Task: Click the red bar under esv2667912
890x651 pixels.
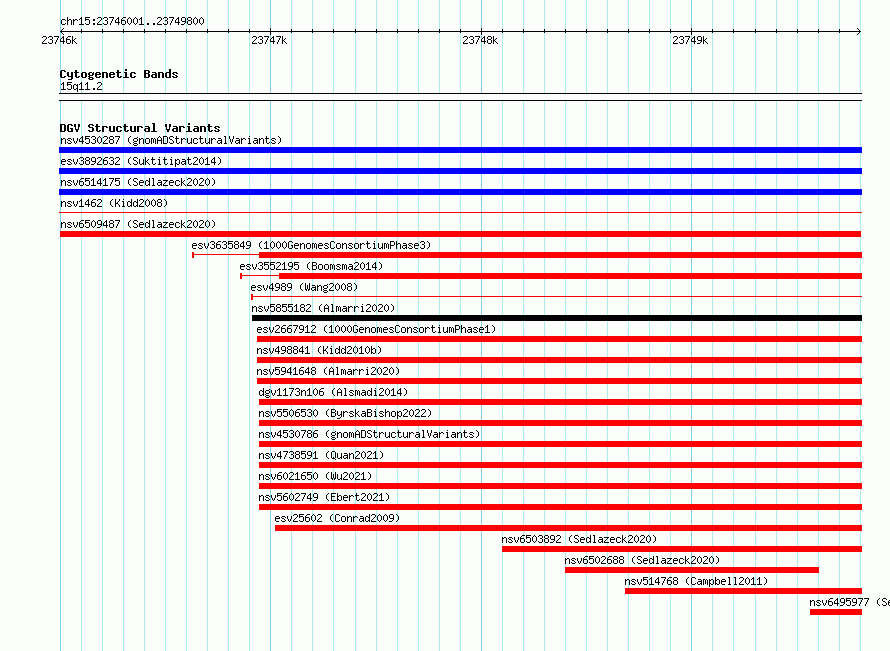Action: click(559, 339)
